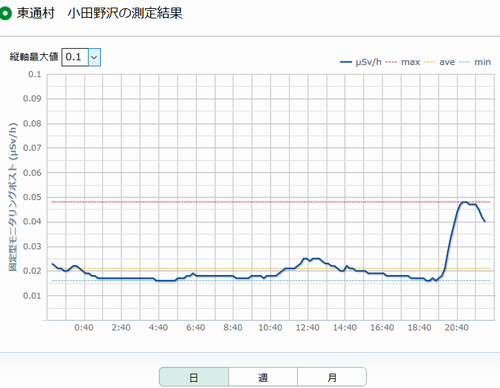Toggle the ave legend entry
The image size is (500, 388).
(x=440, y=62)
